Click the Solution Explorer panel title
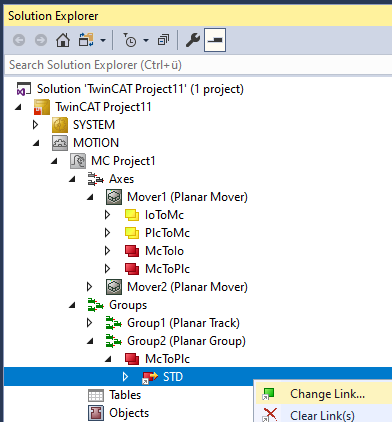The height and width of the screenshot is (422, 392). [x=53, y=16]
